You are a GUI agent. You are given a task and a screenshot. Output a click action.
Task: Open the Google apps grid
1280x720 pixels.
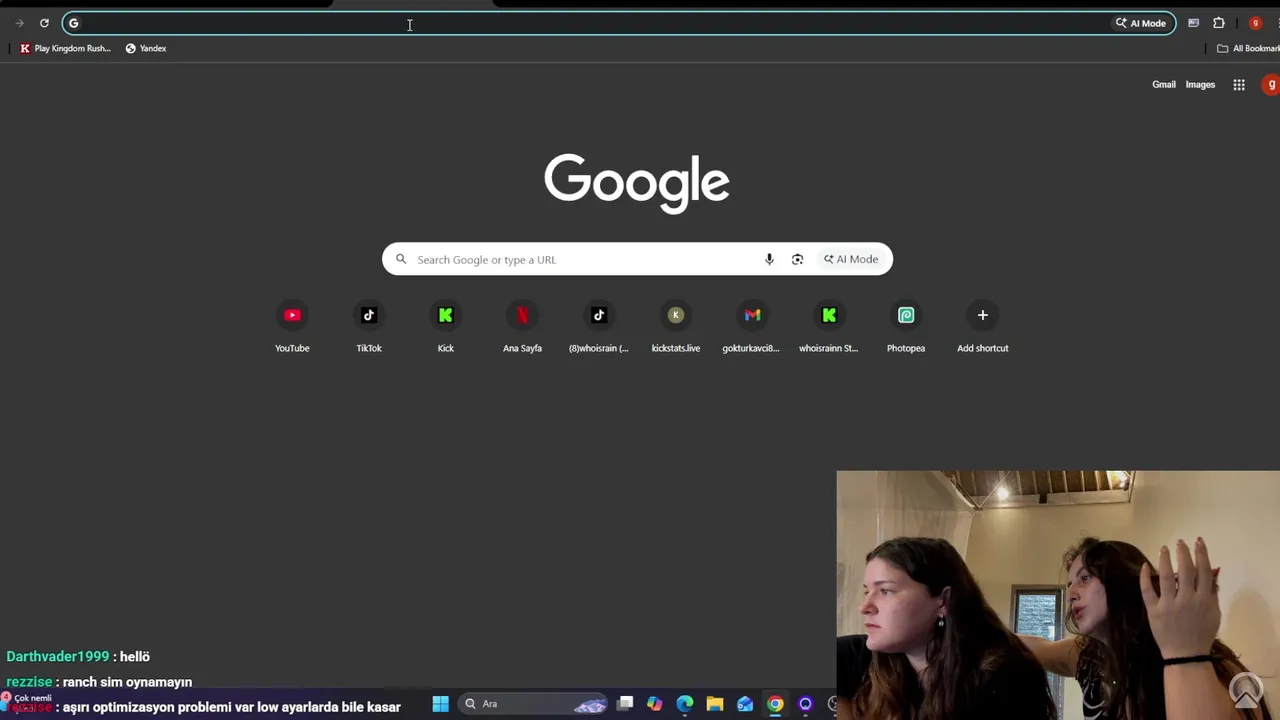(x=1239, y=85)
